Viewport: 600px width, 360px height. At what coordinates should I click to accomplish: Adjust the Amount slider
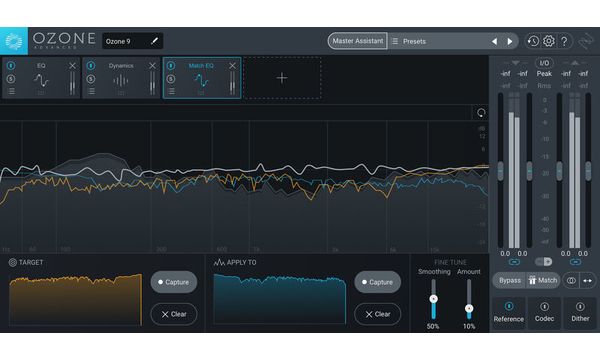469,308
